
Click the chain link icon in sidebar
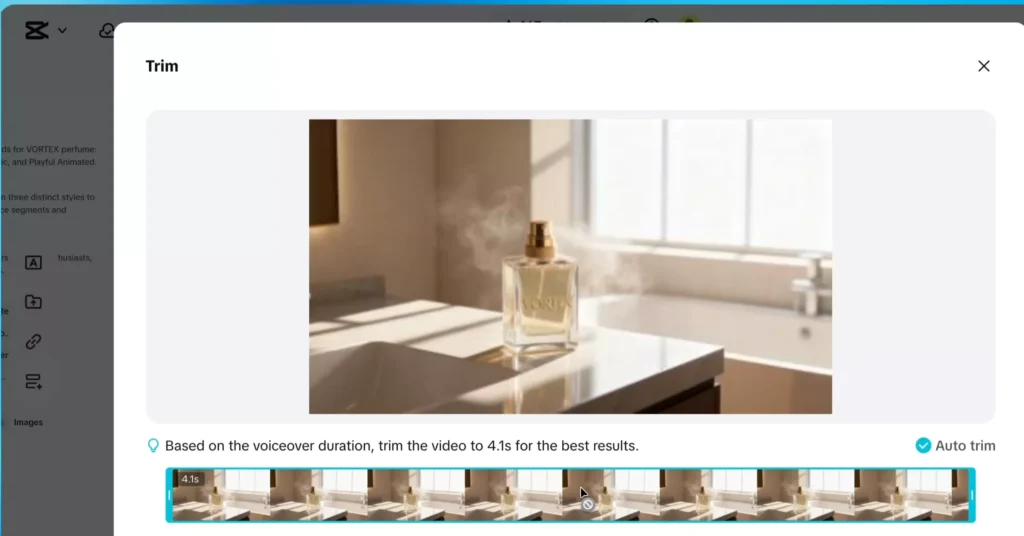click(33, 342)
